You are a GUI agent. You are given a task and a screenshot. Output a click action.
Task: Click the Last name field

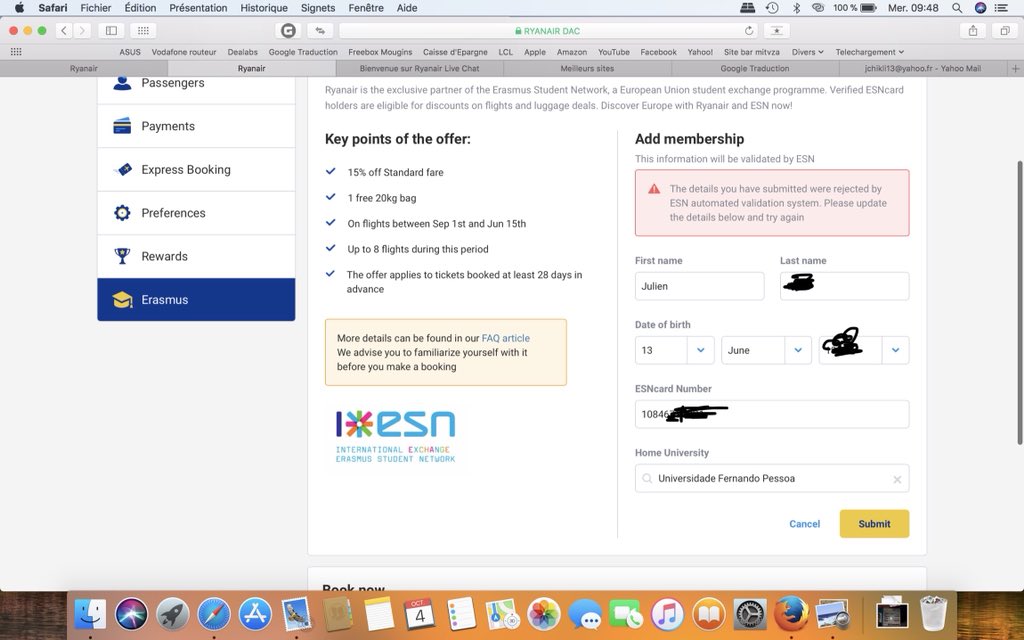coord(844,286)
